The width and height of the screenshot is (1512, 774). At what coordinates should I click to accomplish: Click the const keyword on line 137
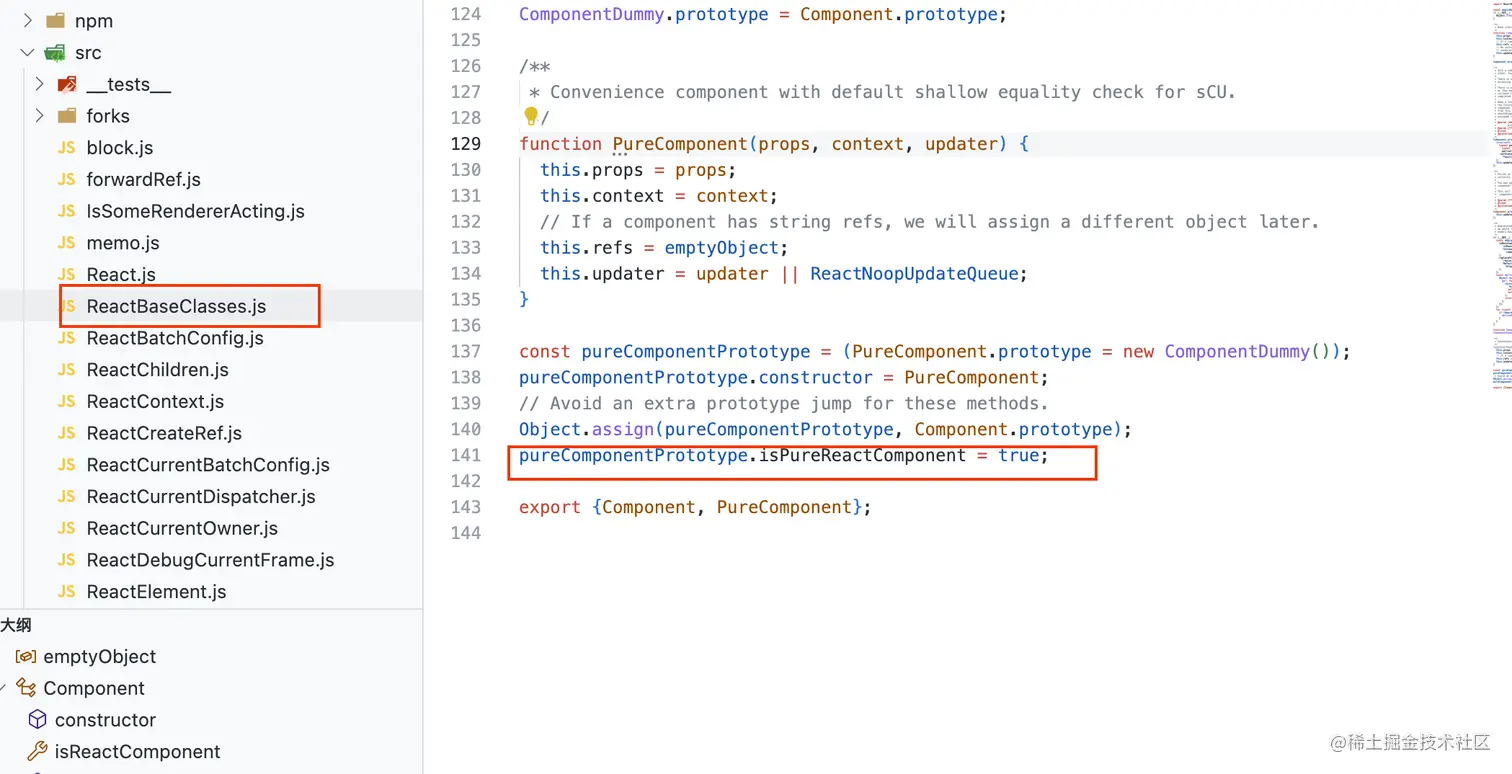point(545,352)
